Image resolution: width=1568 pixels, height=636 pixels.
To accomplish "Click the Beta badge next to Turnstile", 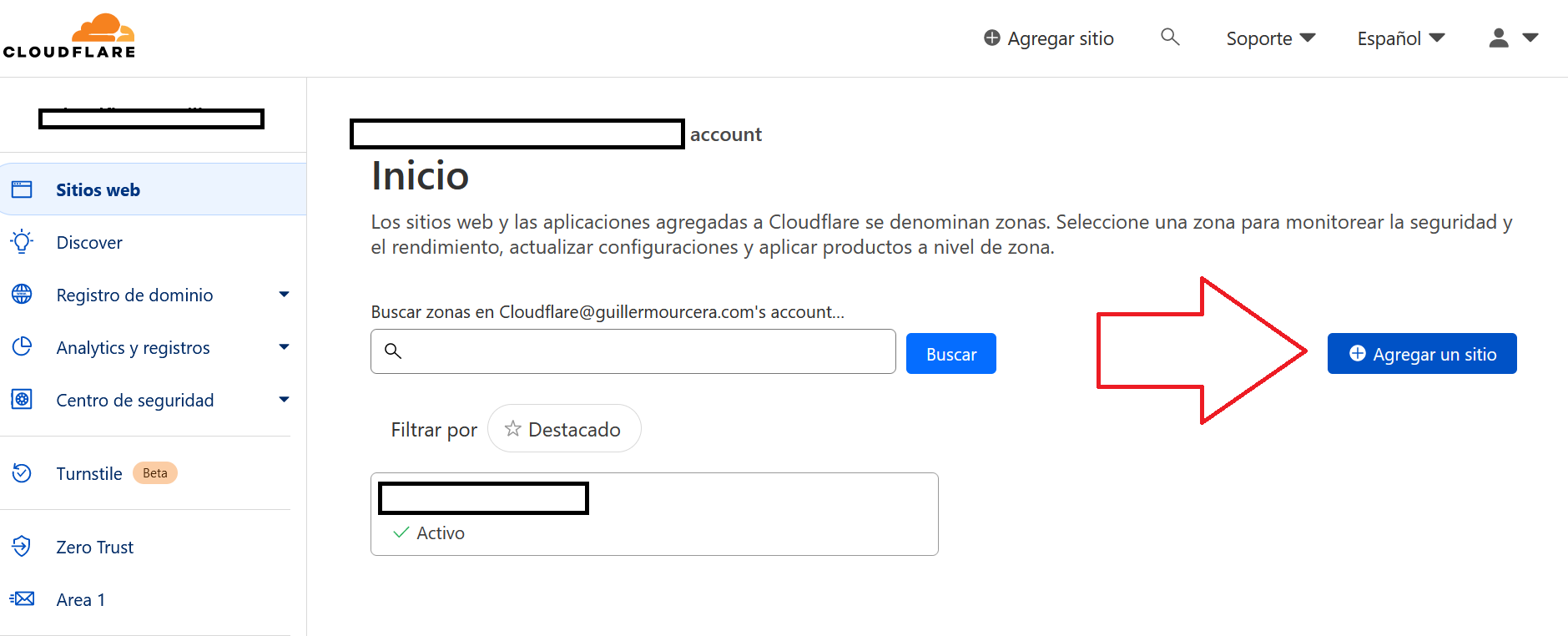I will click(x=155, y=472).
